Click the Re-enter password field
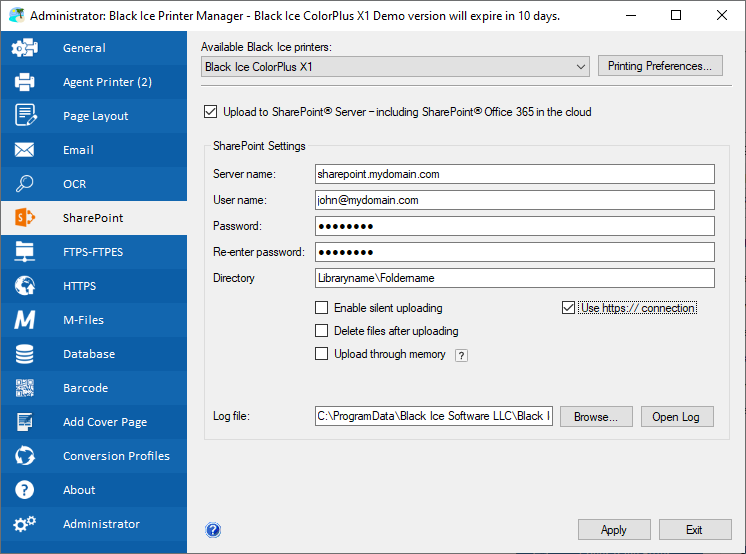Image resolution: width=746 pixels, height=554 pixels. tap(514, 252)
